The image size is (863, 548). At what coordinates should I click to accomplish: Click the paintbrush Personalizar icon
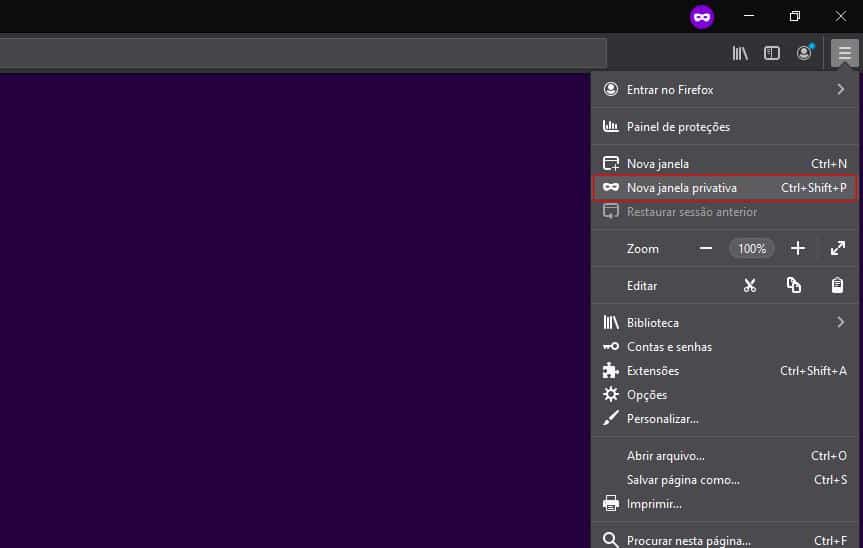coord(610,418)
